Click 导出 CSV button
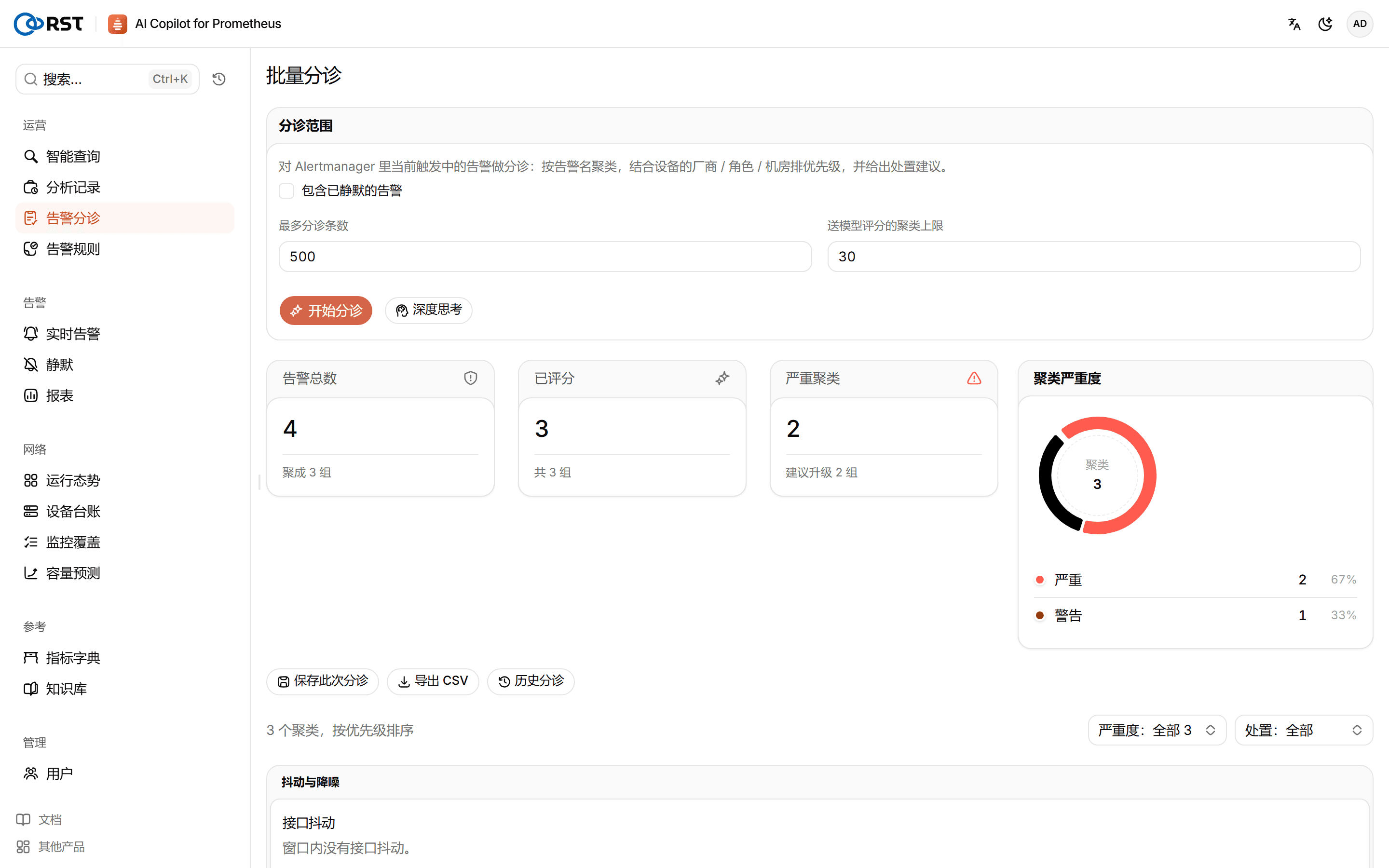The image size is (1389, 868). click(x=433, y=681)
